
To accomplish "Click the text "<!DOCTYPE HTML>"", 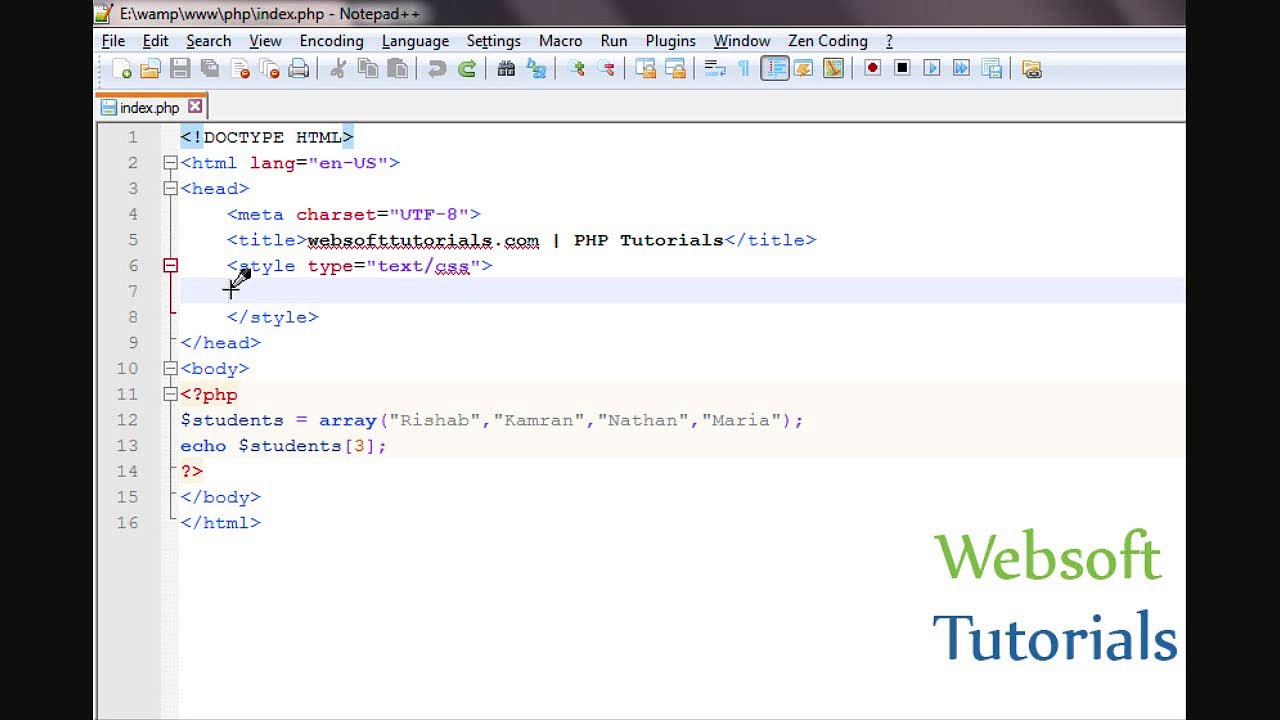I will [267, 137].
